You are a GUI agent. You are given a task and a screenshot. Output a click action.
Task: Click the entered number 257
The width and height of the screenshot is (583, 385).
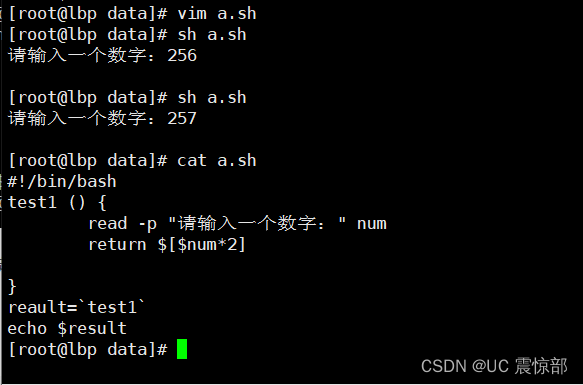tap(182, 118)
